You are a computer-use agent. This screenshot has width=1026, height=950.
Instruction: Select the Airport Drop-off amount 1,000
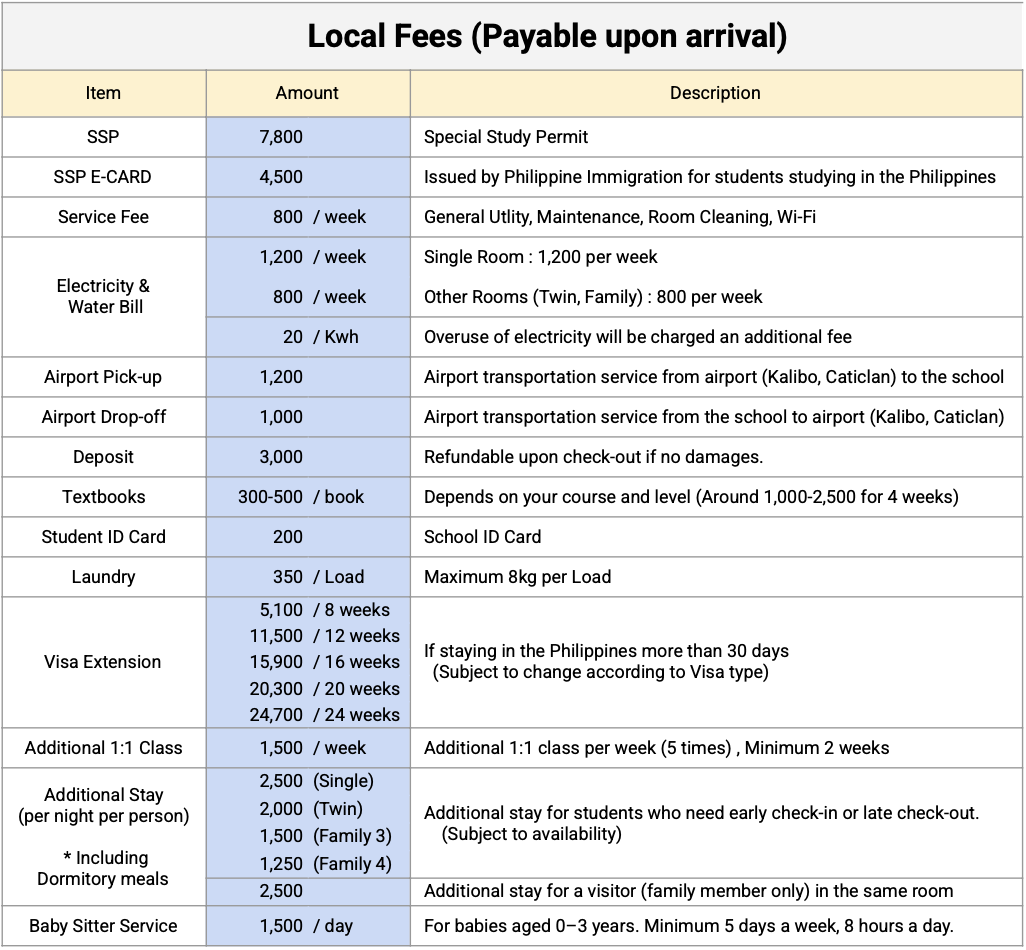308,417
